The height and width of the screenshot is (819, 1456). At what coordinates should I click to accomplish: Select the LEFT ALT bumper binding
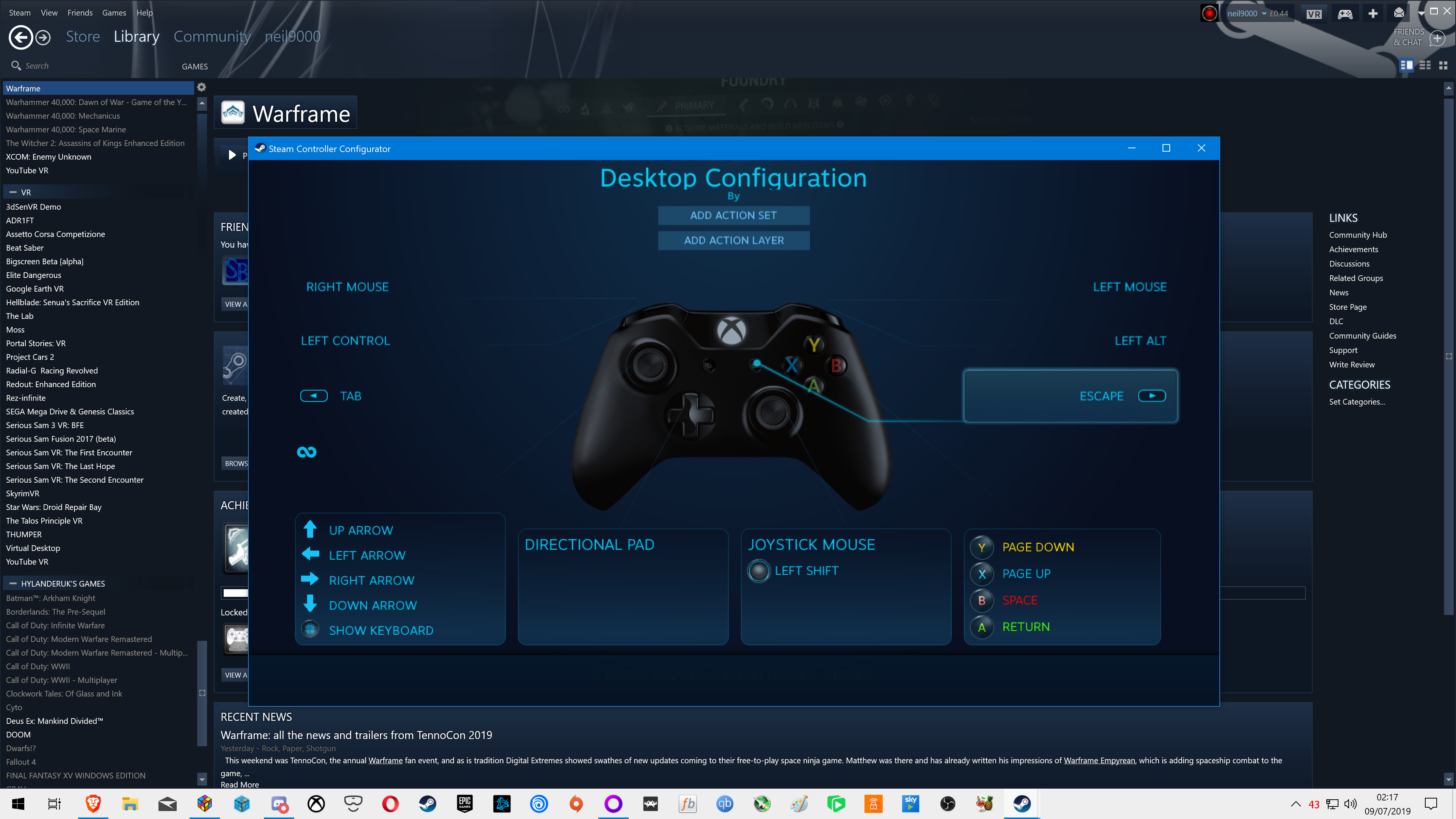point(1140,341)
